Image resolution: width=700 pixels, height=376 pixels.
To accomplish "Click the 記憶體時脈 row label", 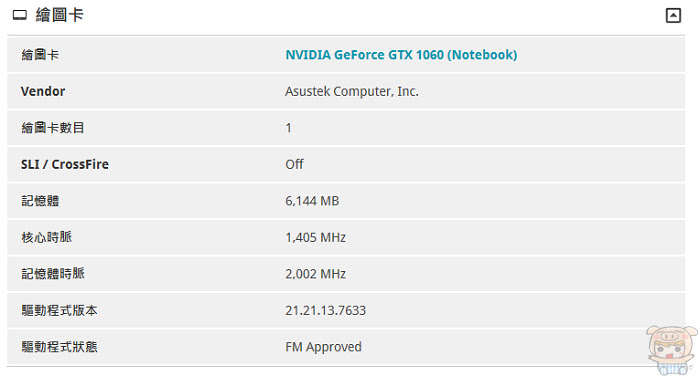I will click(53, 274).
